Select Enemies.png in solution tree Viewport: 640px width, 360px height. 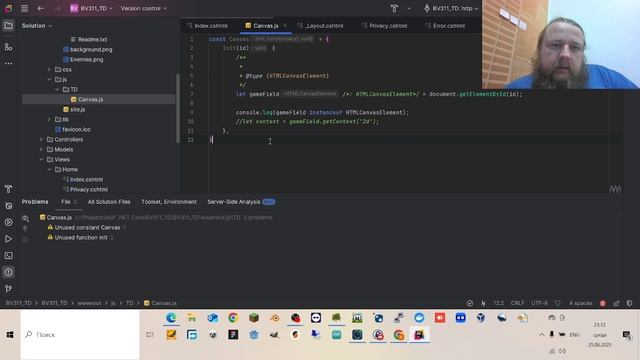coord(83,60)
